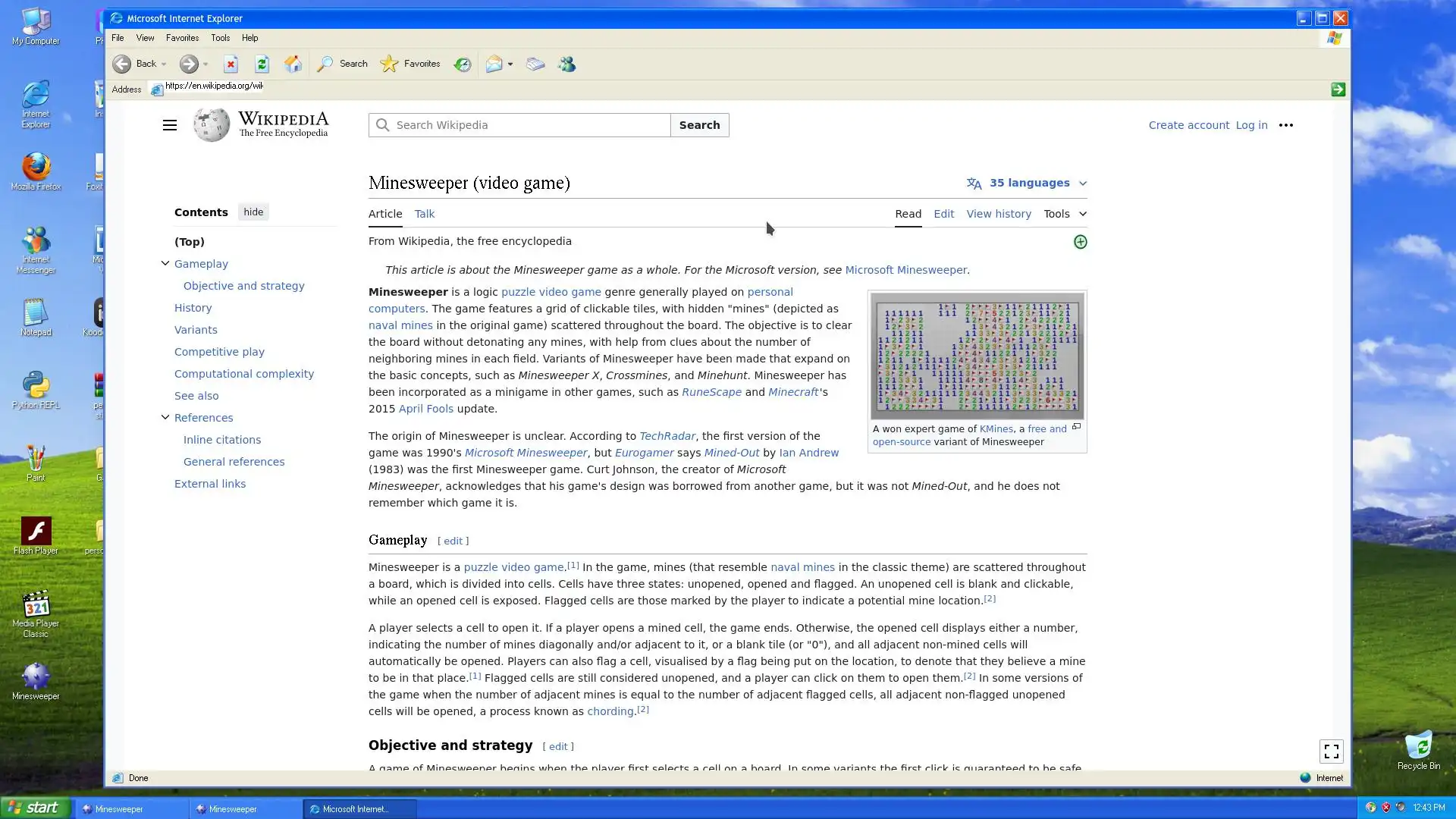Expand the Tools dropdown menu
This screenshot has width=1456, height=819.
coord(1065,214)
